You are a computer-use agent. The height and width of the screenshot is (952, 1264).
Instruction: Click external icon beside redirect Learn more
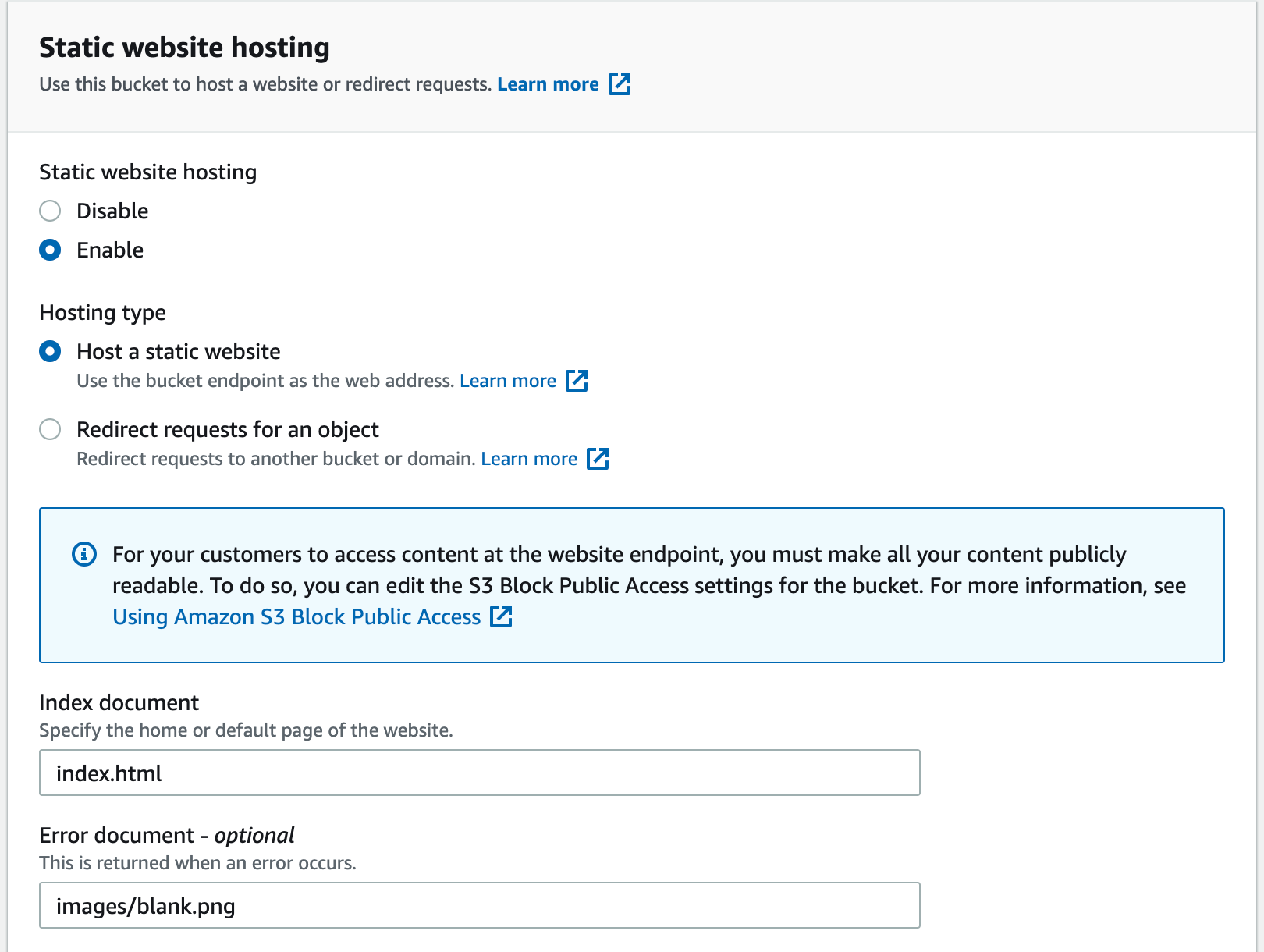[x=598, y=459]
